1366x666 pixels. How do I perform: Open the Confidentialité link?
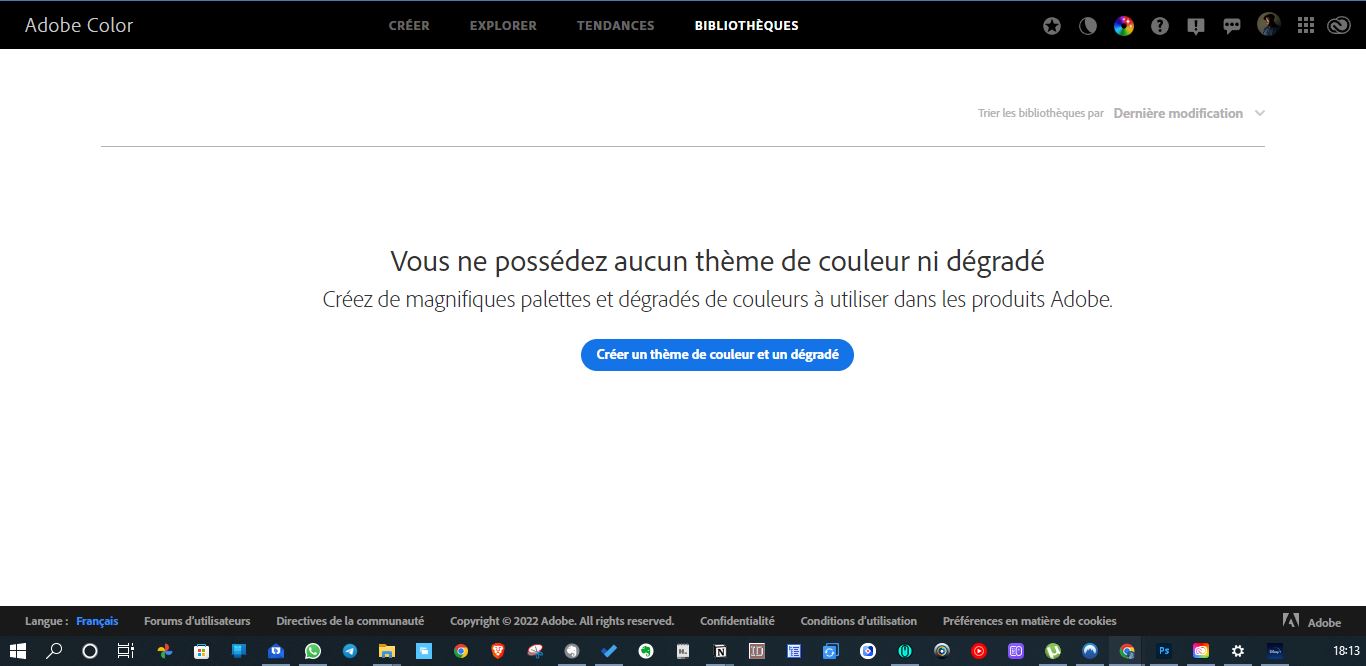[x=737, y=621]
